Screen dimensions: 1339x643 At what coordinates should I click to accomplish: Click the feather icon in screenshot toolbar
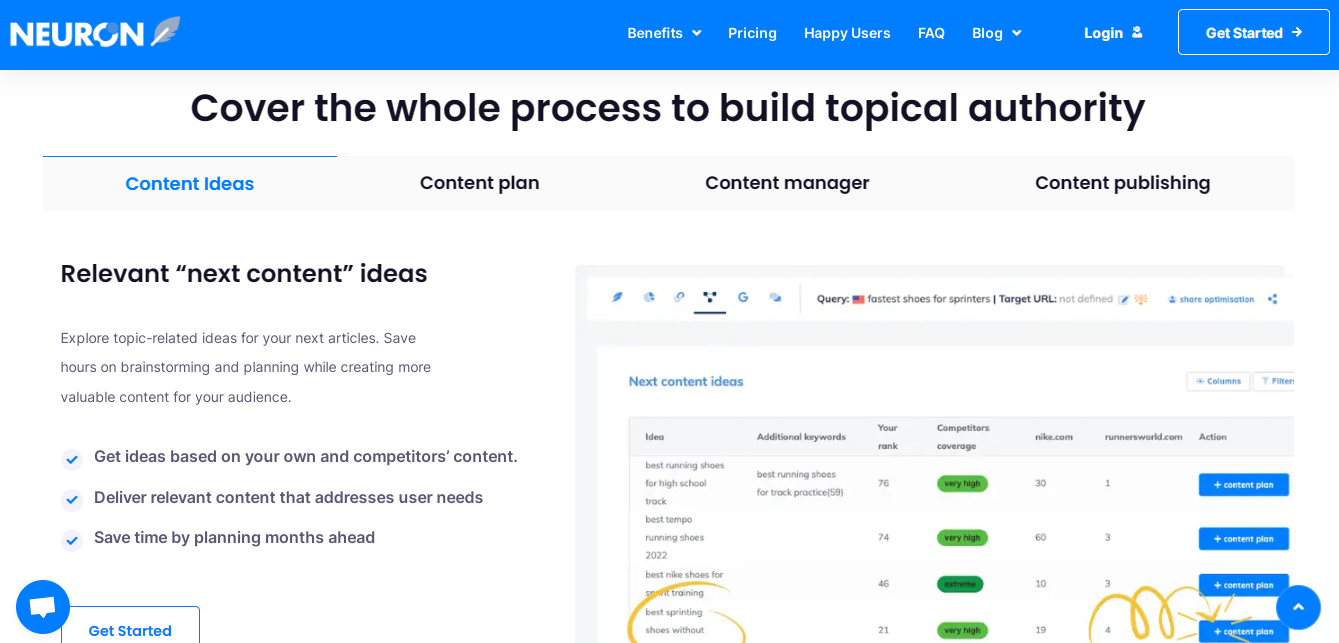[617, 297]
